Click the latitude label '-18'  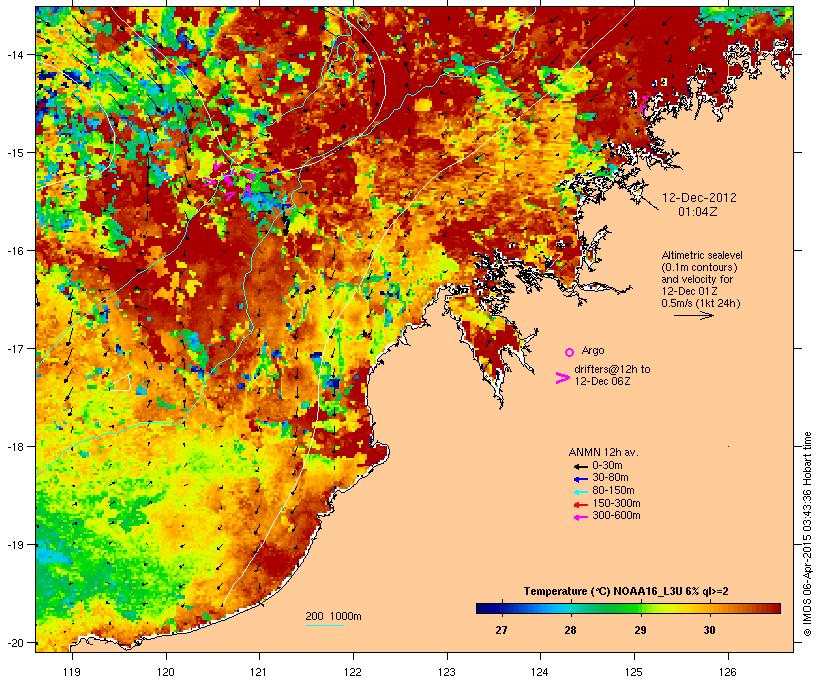click(x=15, y=447)
